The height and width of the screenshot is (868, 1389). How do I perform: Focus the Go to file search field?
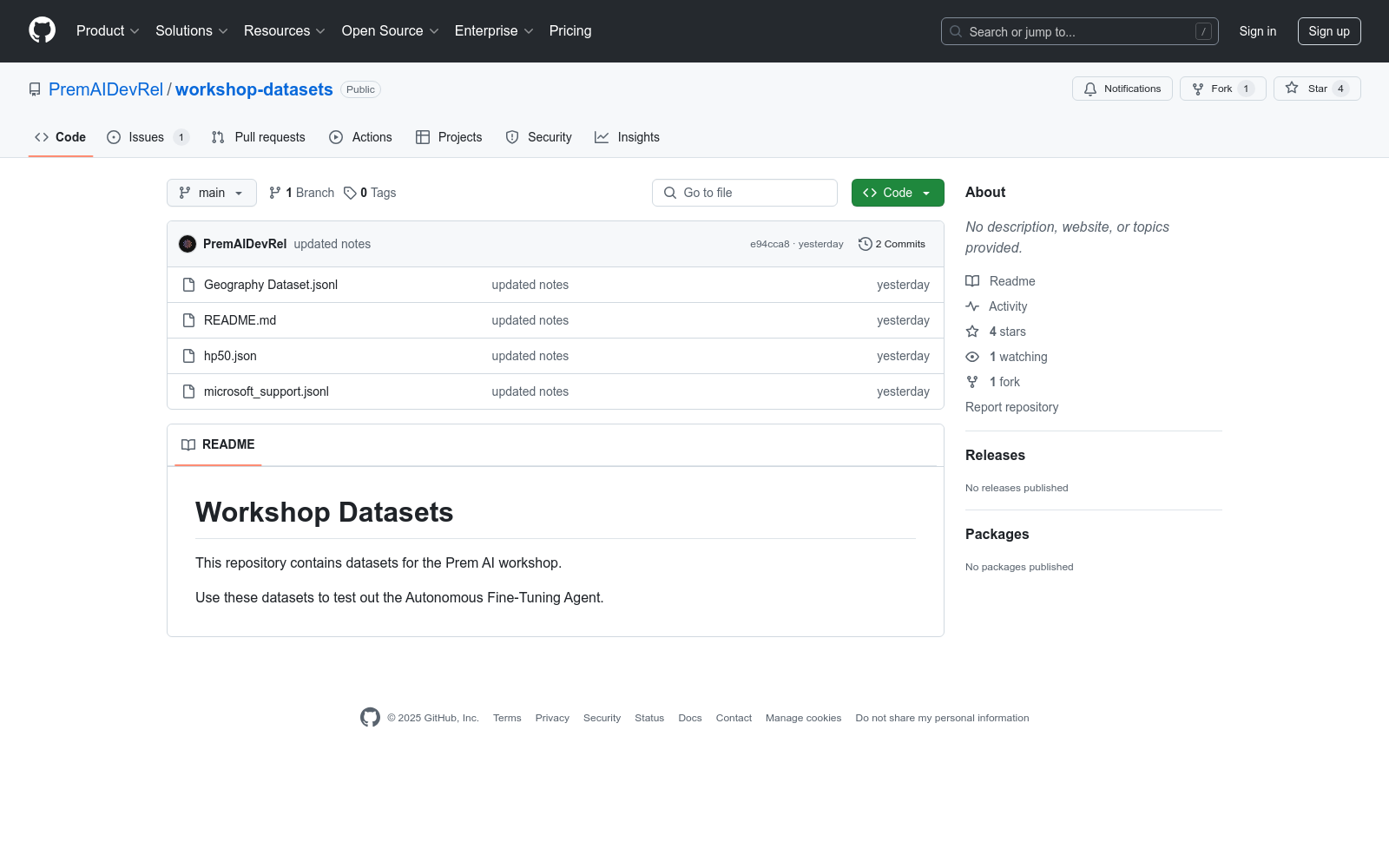(x=745, y=193)
